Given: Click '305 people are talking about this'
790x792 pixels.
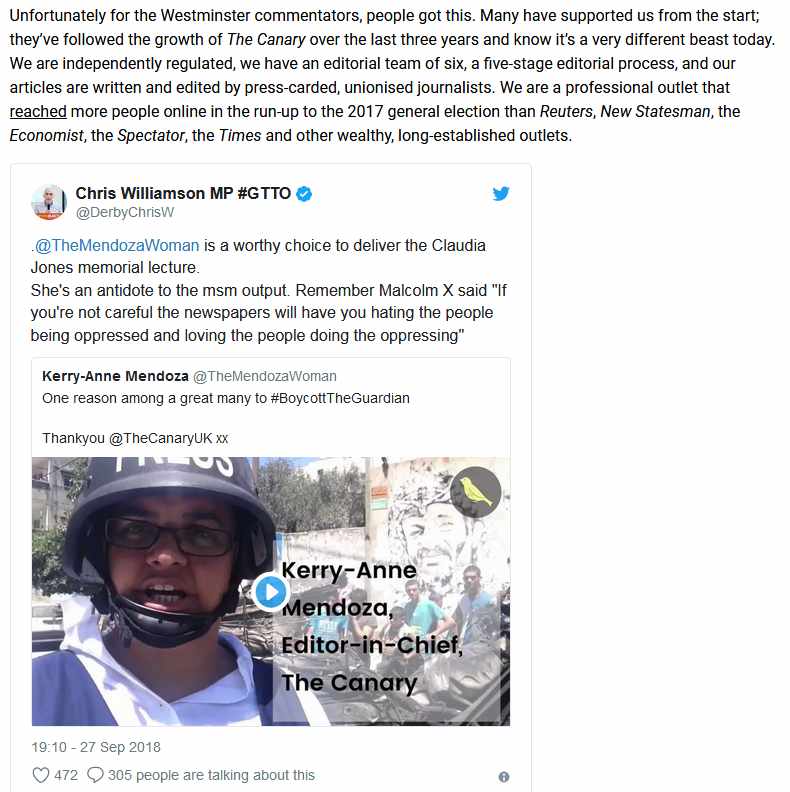Looking at the screenshot, I should click(x=211, y=775).
